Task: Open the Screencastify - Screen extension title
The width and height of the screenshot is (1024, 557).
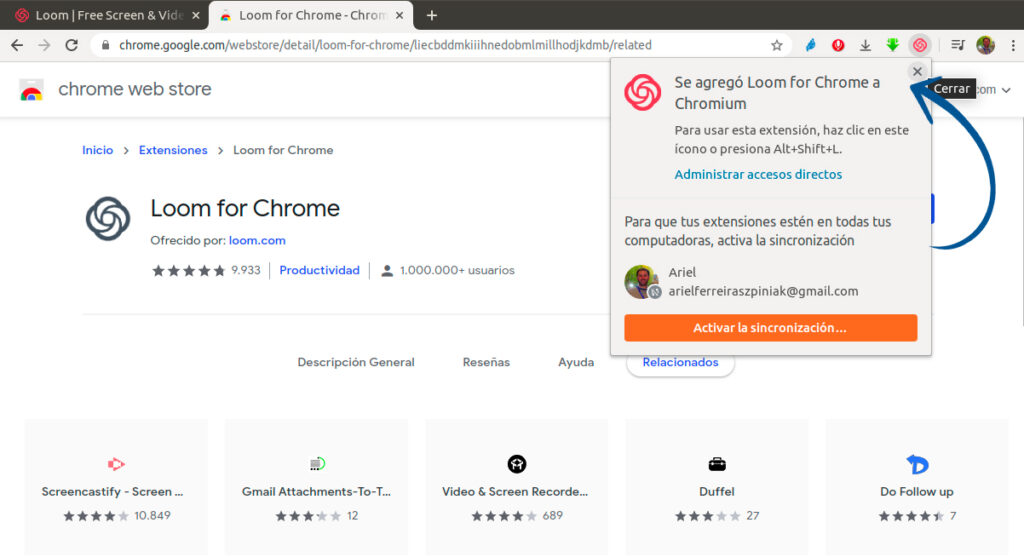Action: pyautogui.click(x=112, y=492)
